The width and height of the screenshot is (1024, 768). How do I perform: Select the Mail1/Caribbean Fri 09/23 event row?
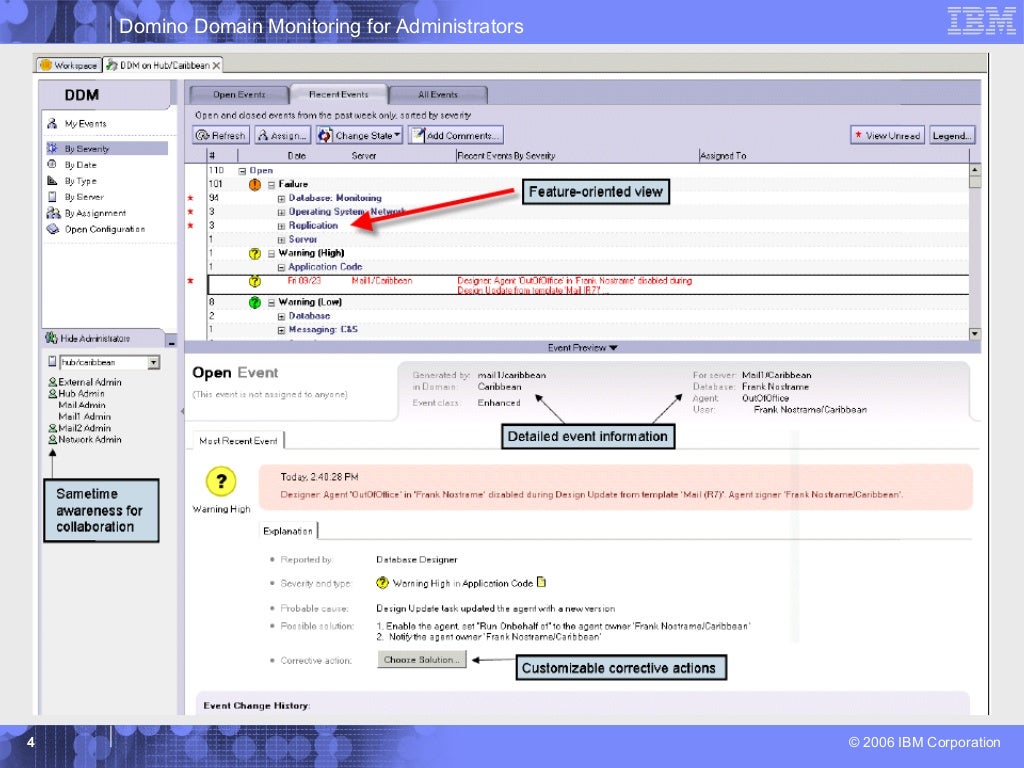[x=588, y=285]
